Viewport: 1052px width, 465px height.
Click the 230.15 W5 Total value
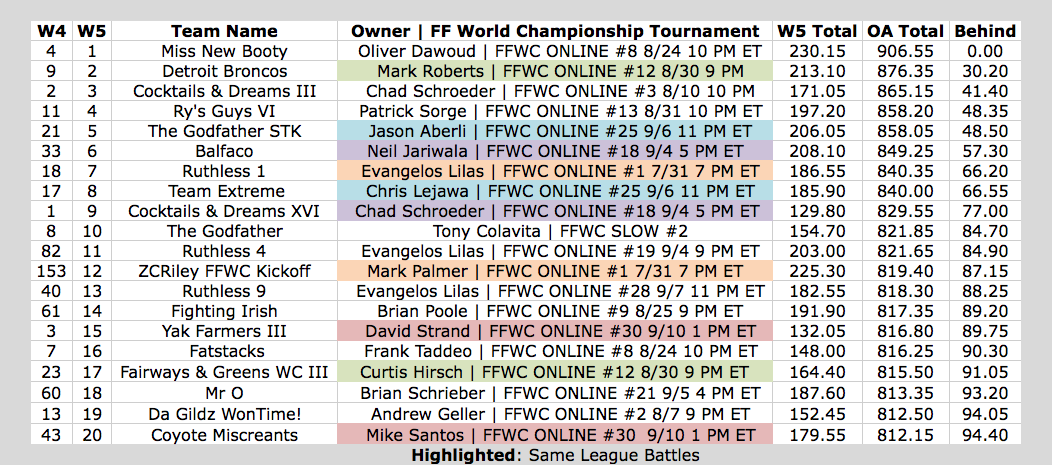point(817,52)
